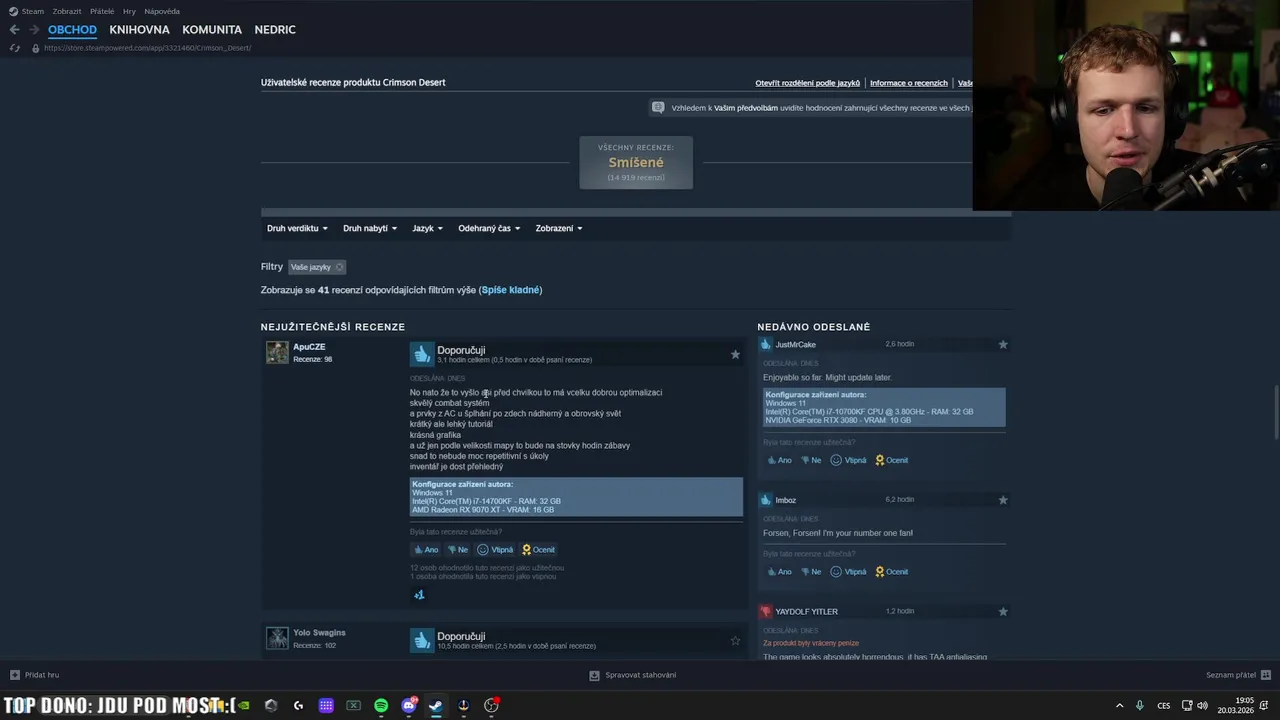Go forward with the Steam forward arrow

[x=34, y=30]
